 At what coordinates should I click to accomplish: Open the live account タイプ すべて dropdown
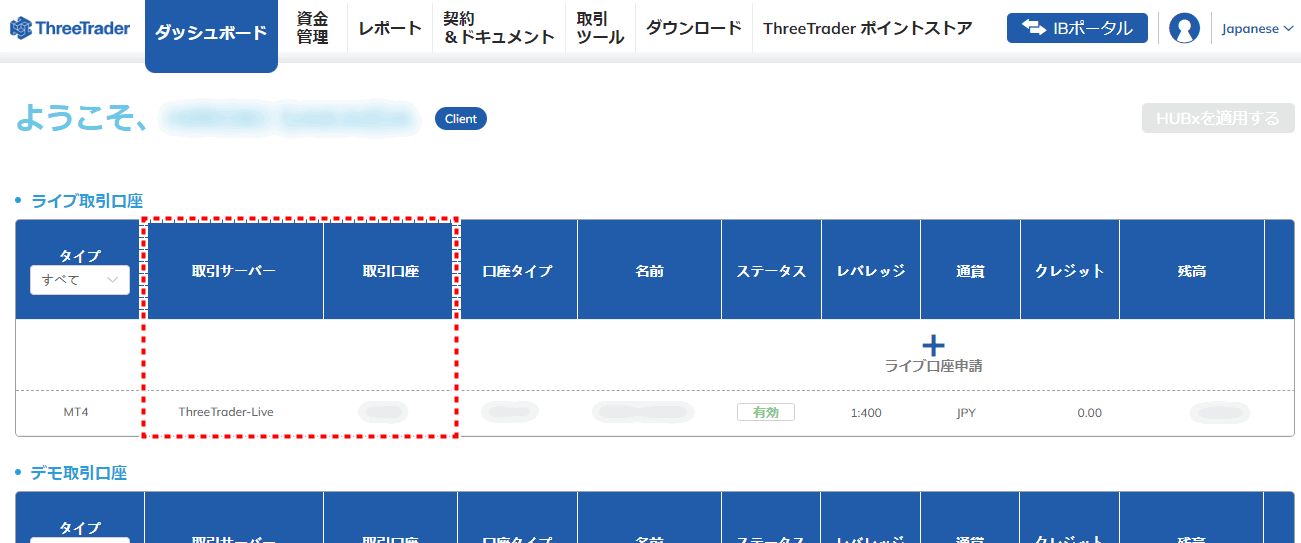80,280
